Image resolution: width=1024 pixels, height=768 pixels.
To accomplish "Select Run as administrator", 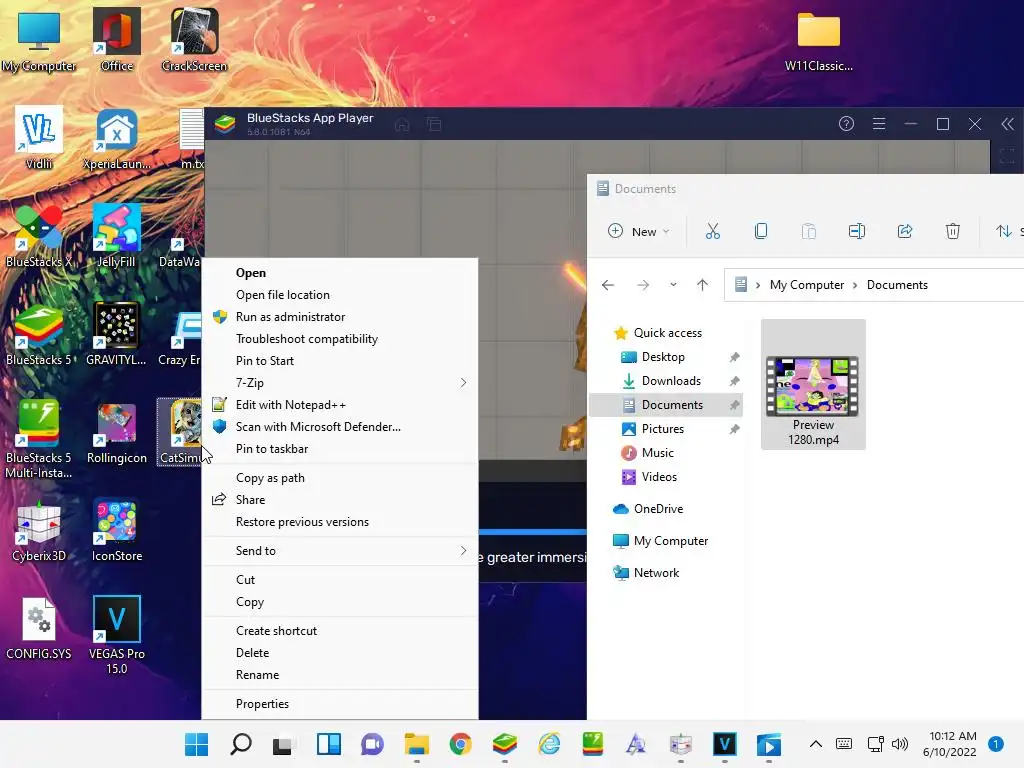I will (x=340, y=317).
